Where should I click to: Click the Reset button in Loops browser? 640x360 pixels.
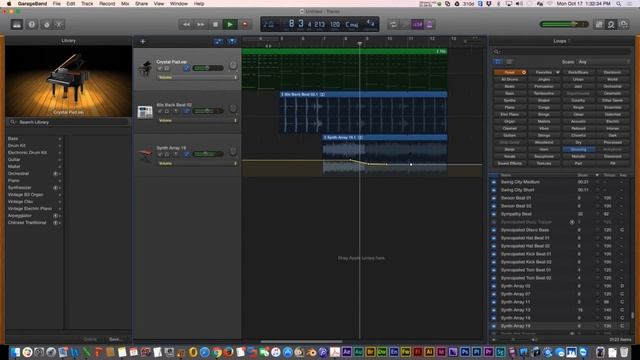tap(510, 72)
